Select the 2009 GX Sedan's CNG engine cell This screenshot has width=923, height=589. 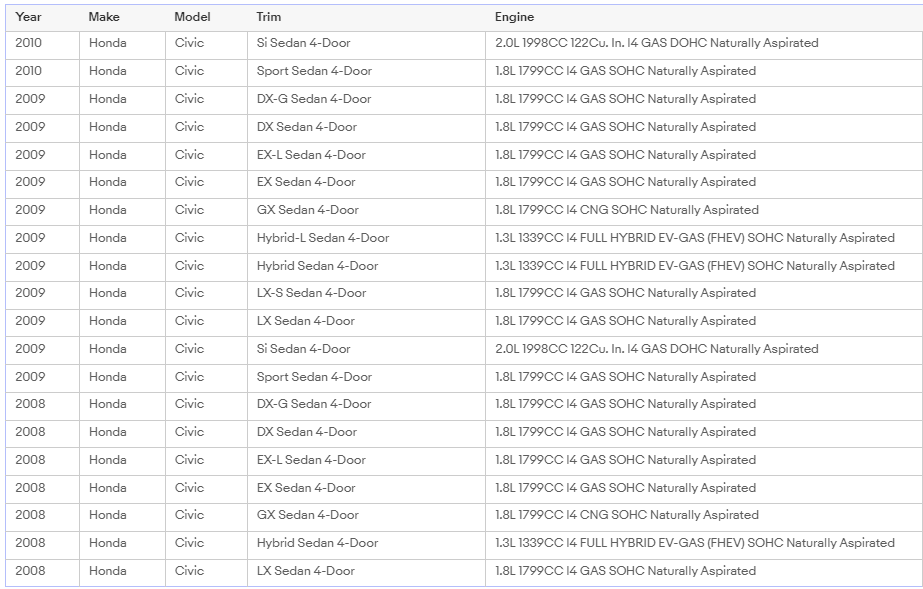pos(626,210)
